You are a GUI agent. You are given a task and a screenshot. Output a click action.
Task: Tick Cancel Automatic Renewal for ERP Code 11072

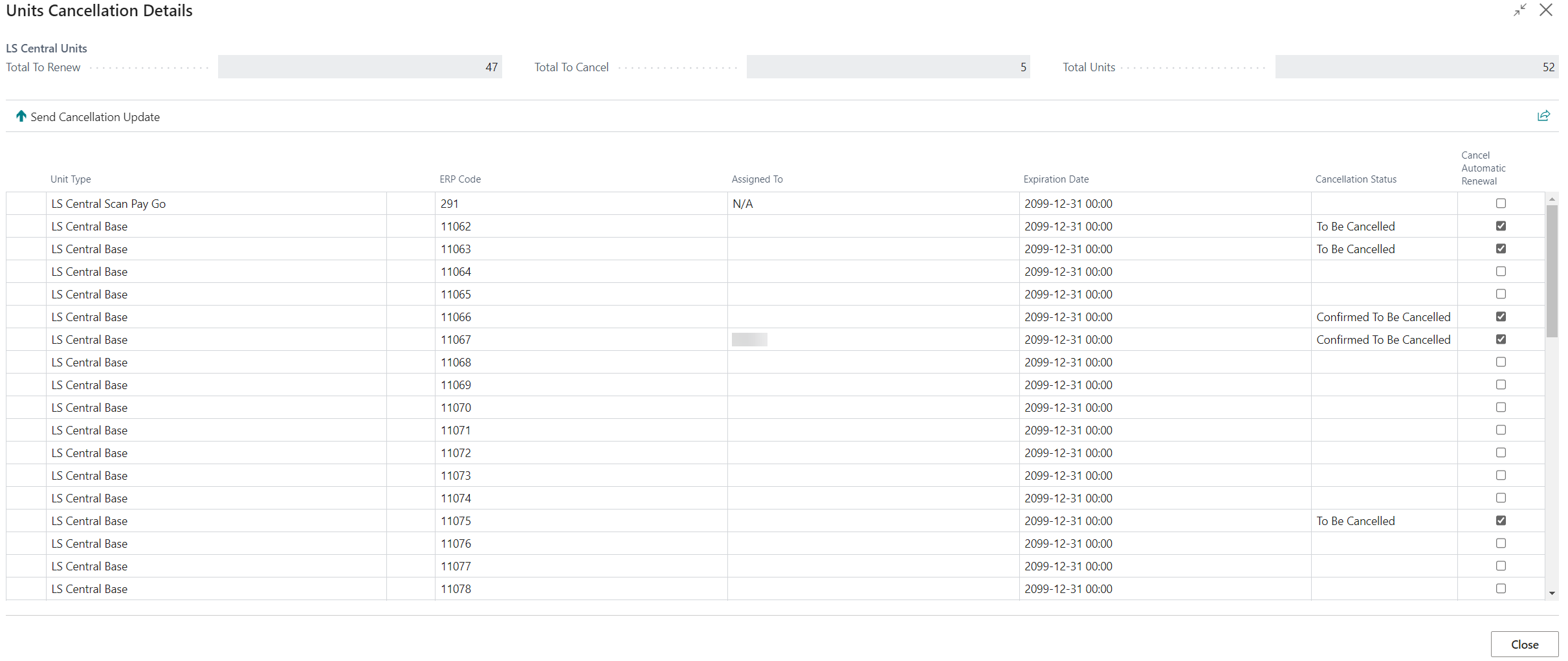coord(1501,453)
